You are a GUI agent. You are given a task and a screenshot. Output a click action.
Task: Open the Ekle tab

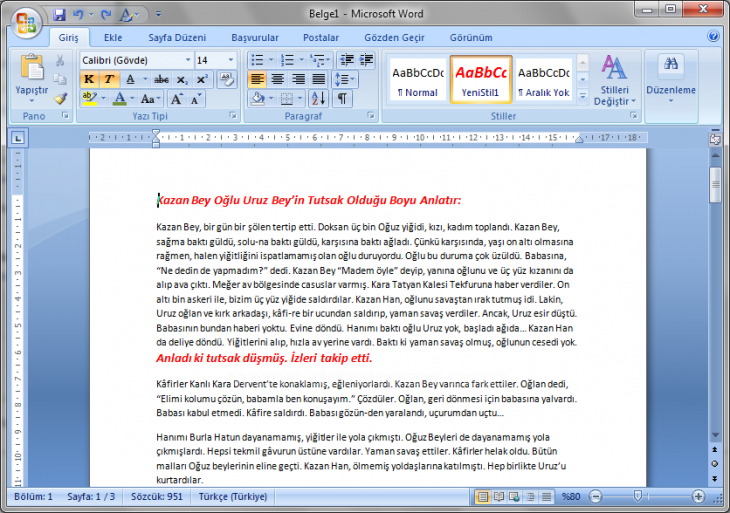[113, 38]
